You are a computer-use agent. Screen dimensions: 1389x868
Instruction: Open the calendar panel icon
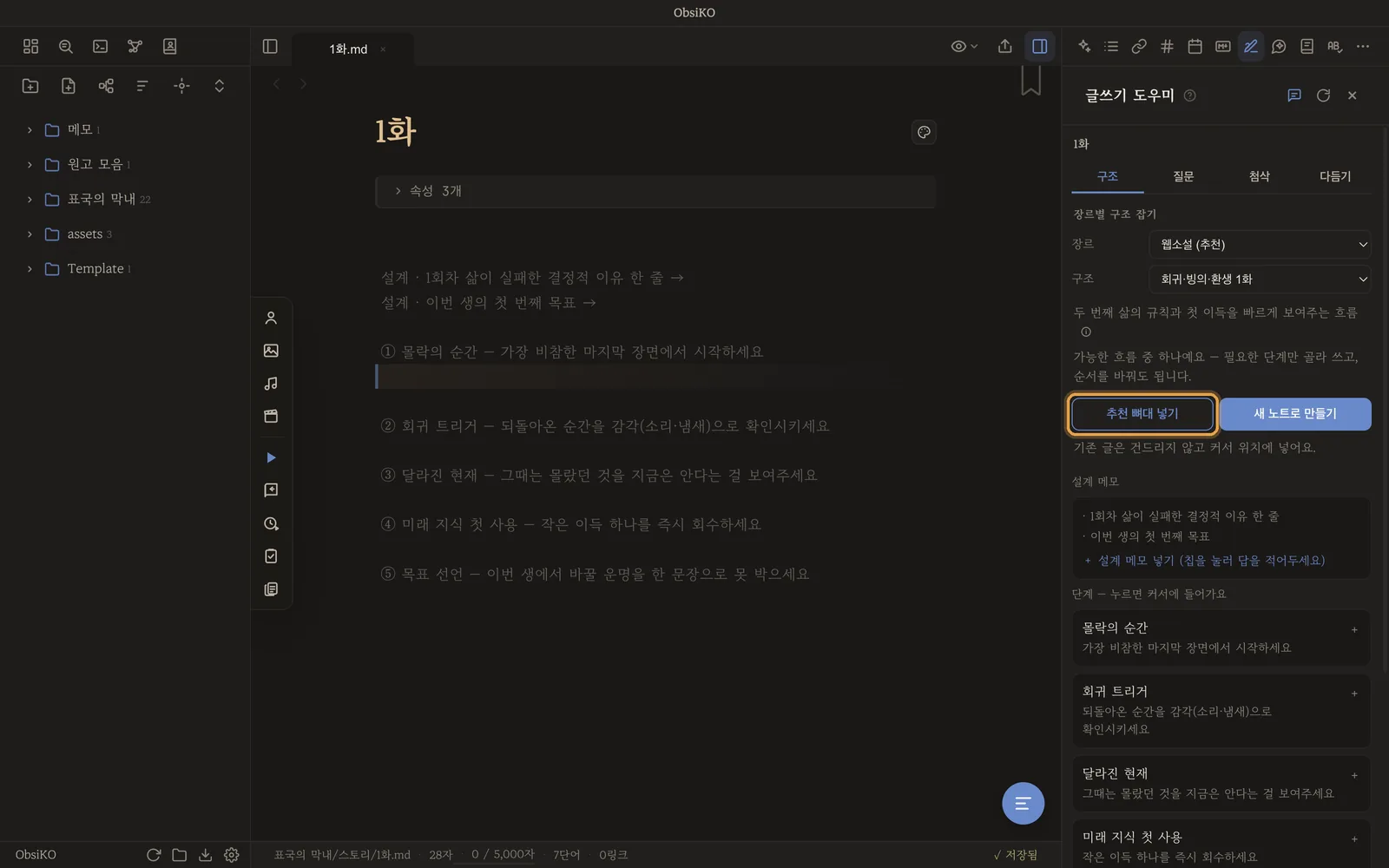[1195, 47]
